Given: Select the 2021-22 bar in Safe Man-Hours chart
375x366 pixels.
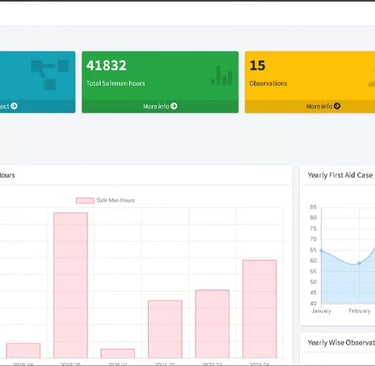Looking at the screenshot, I should coord(165,329).
